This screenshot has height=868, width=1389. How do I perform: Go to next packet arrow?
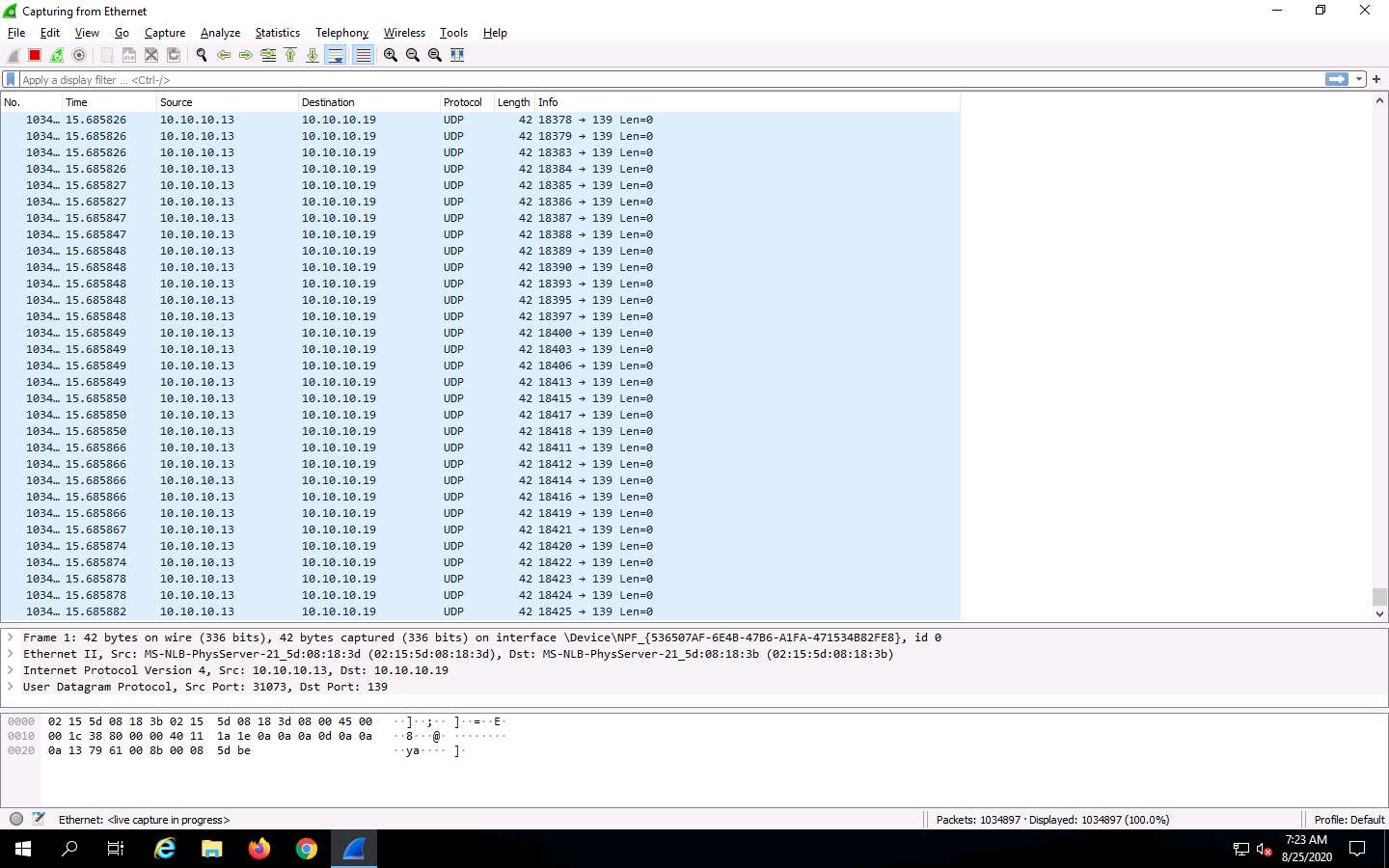tap(246, 55)
